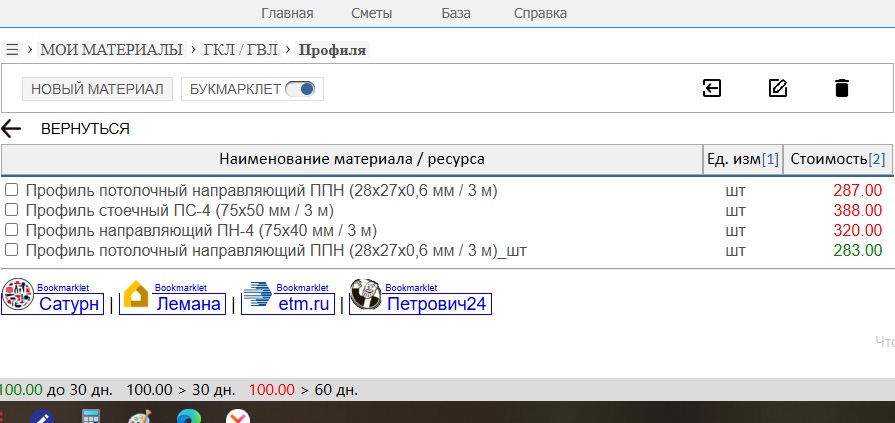This screenshot has height=423, width=895.
Task: Click the Сатурн bookmarklet logo
Action: coord(18,295)
